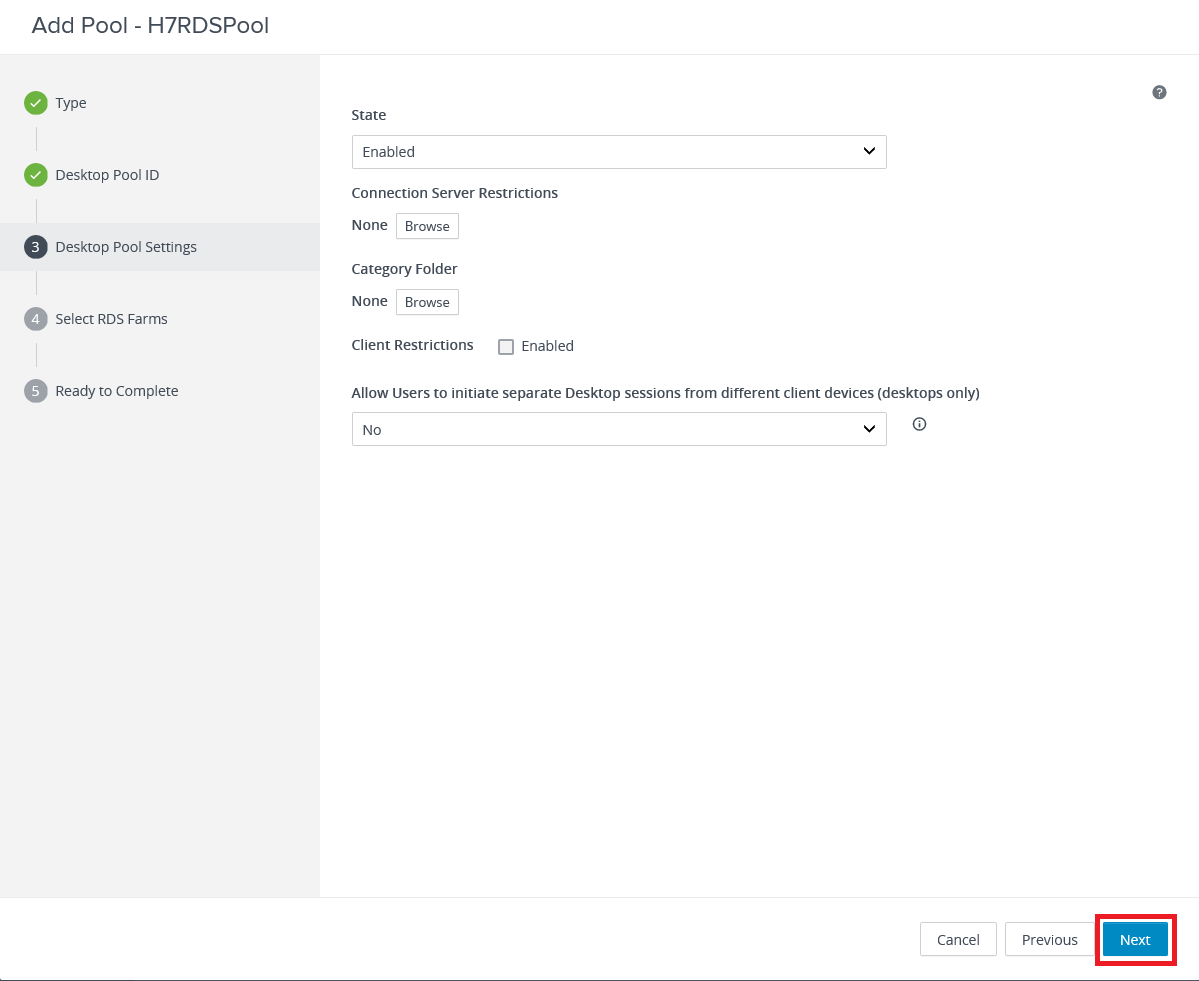Click the help question mark icon

[1159, 93]
